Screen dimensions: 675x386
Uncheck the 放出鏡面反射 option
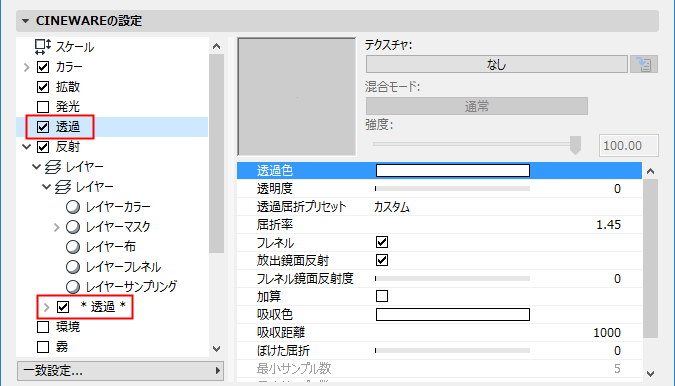pyautogui.click(x=382, y=260)
